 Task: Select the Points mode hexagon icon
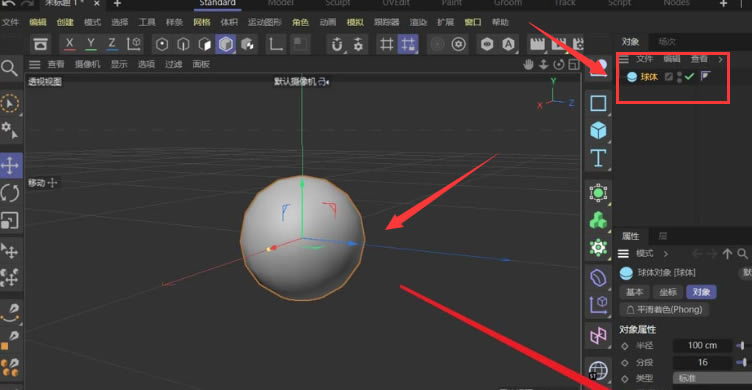coord(162,45)
